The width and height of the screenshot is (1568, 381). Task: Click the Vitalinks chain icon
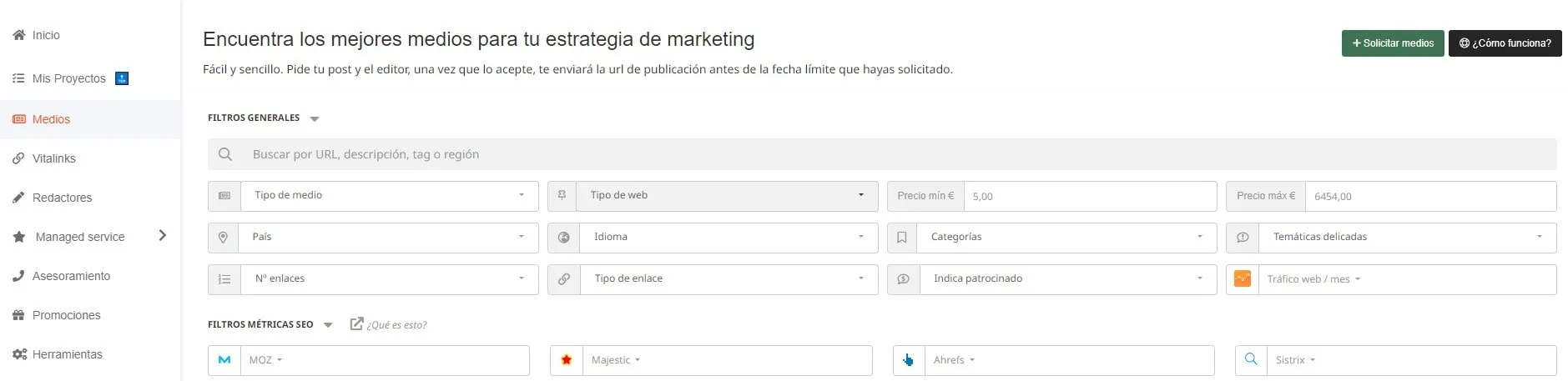[x=18, y=158]
